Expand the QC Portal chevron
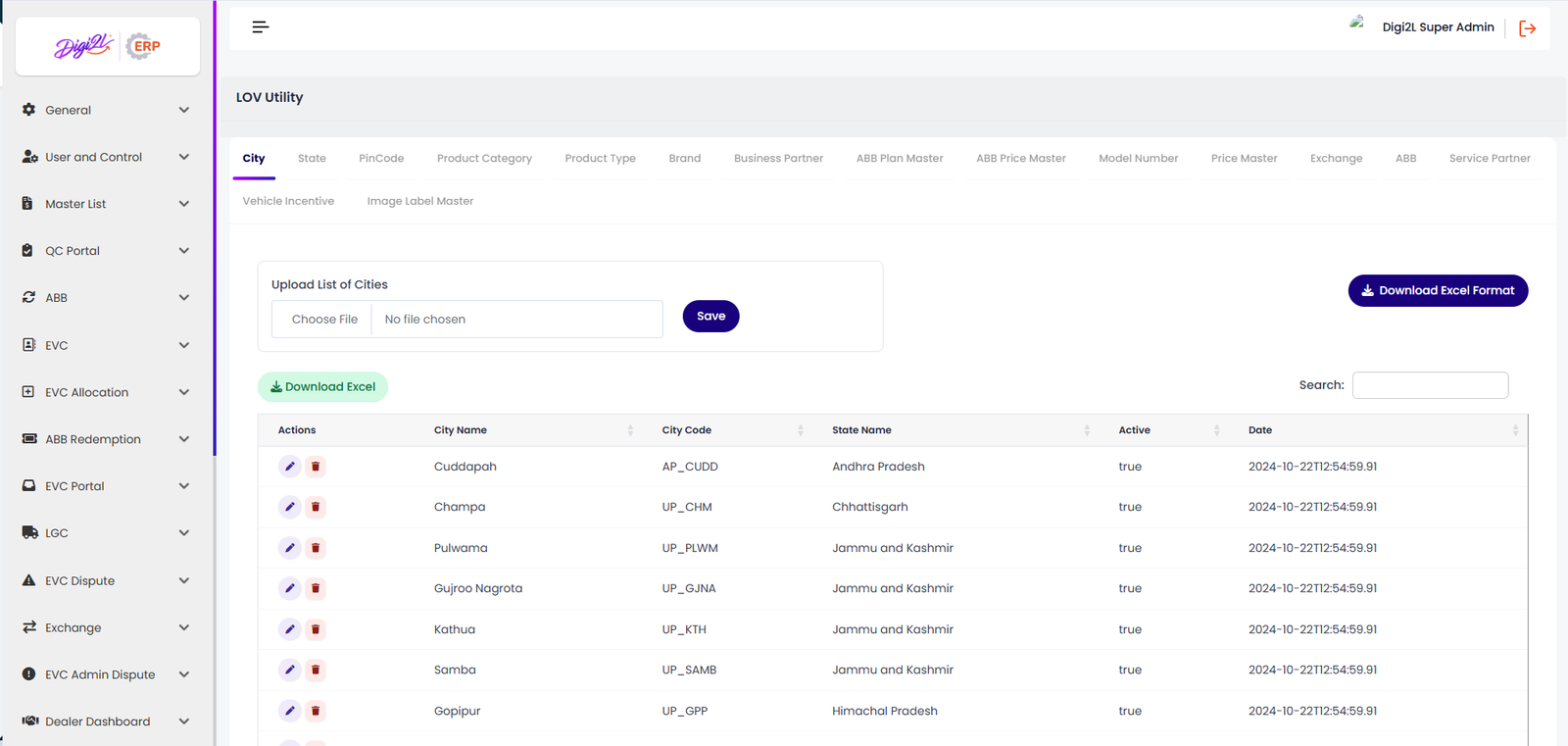The width and height of the screenshot is (1568, 746). click(x=184, y=251)
